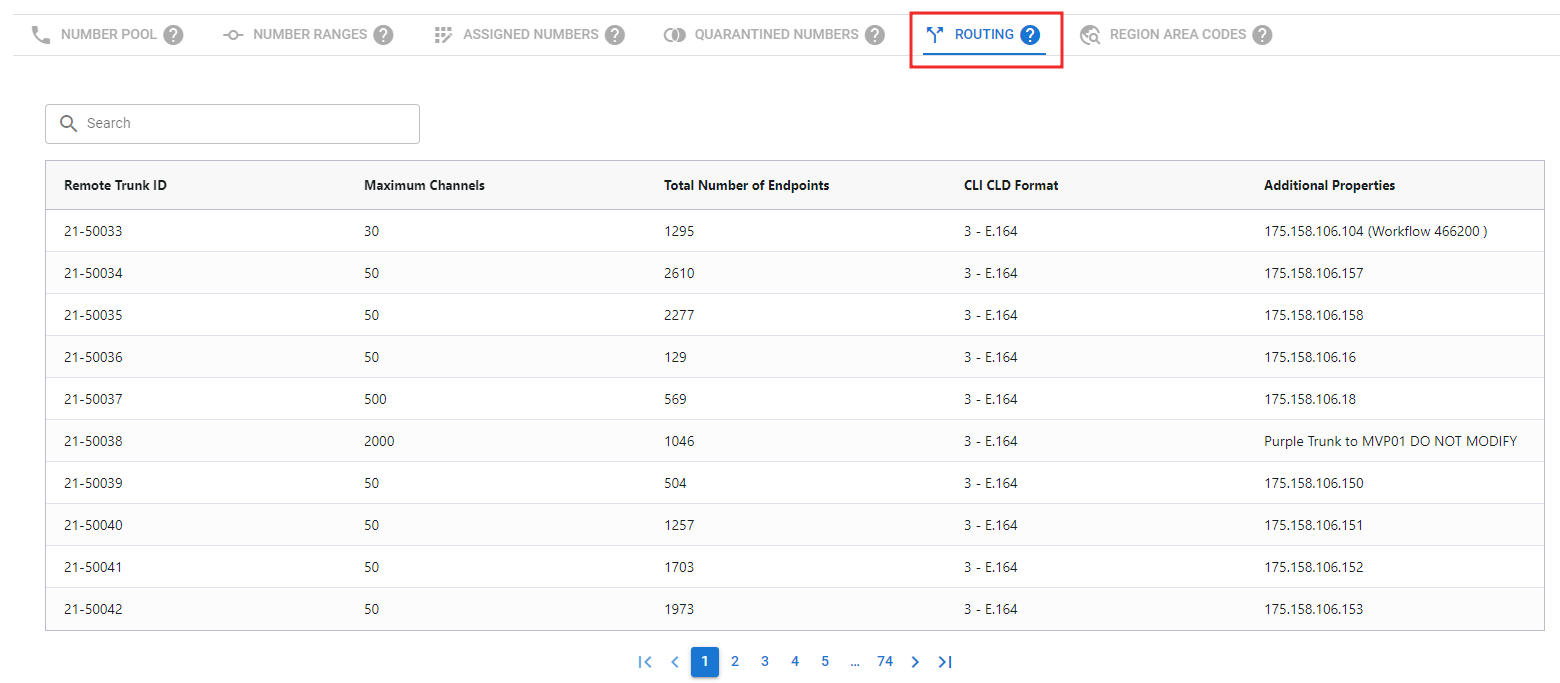This screenshot has width=1560, height=683.
Task: Select row with Remote Trunk ID 21-50038
Action: (93, 441)
